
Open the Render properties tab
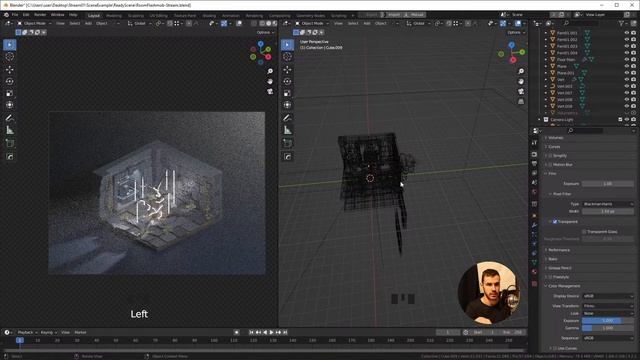[x=534, y=154]
